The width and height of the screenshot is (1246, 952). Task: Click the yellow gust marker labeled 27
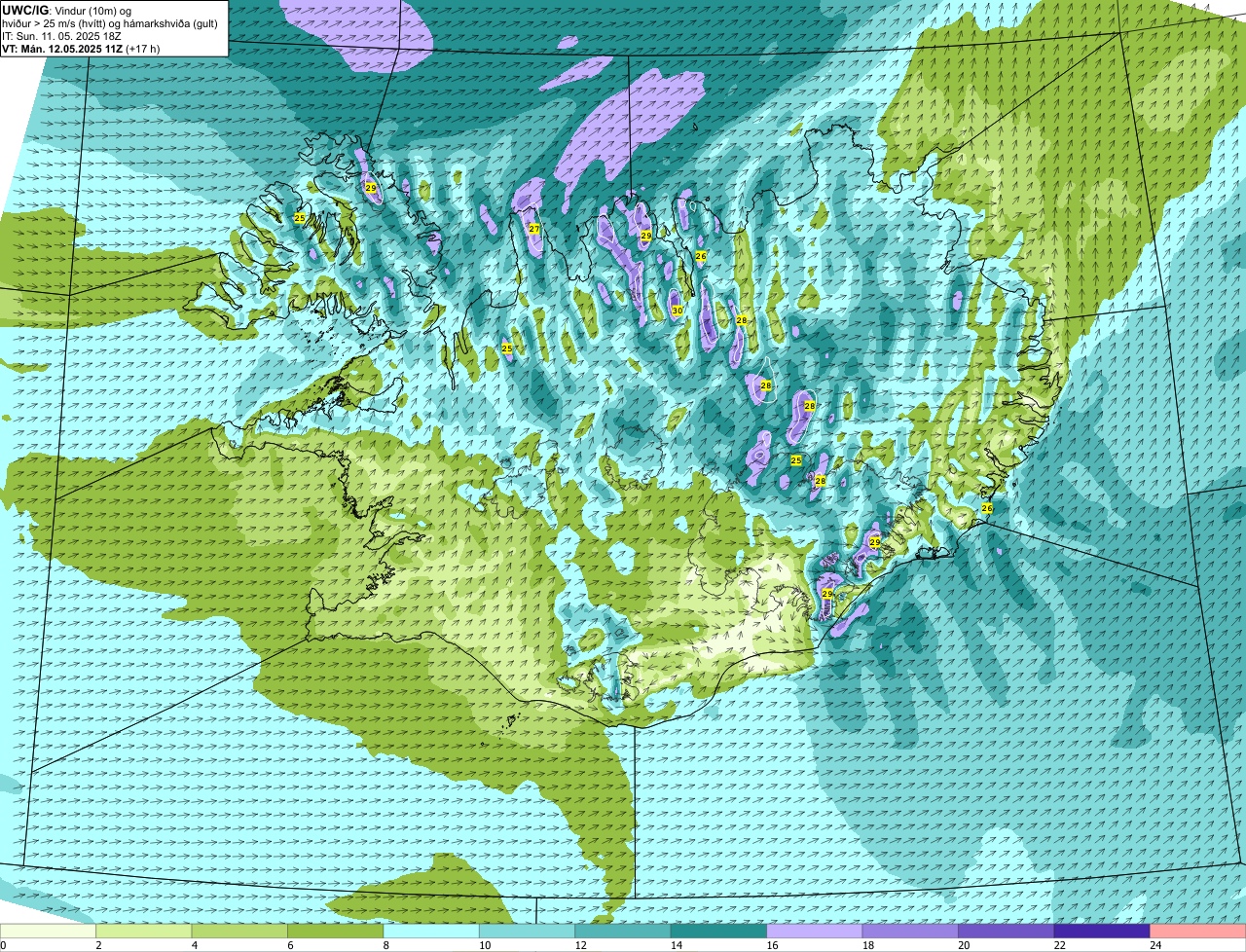pyautogui.click(x=533, y=229)
